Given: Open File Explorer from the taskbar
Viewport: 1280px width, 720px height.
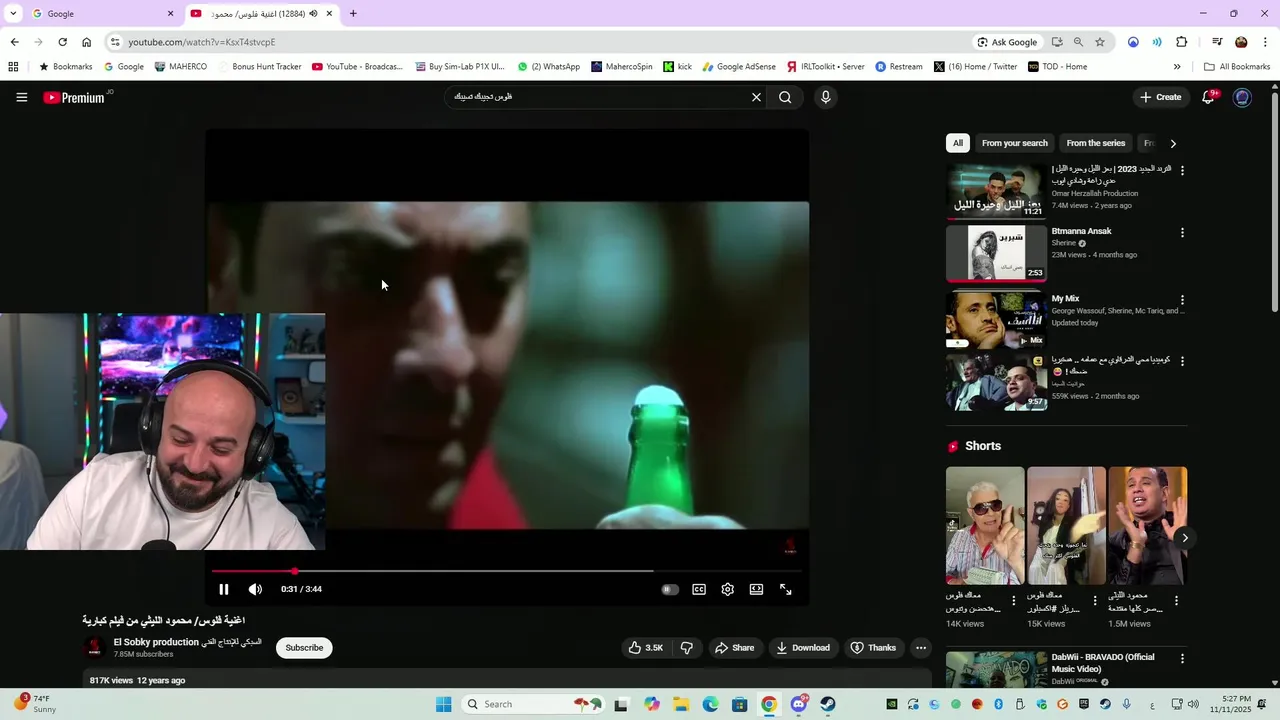Looking at the screenshot, I should [x=681, y=704].
